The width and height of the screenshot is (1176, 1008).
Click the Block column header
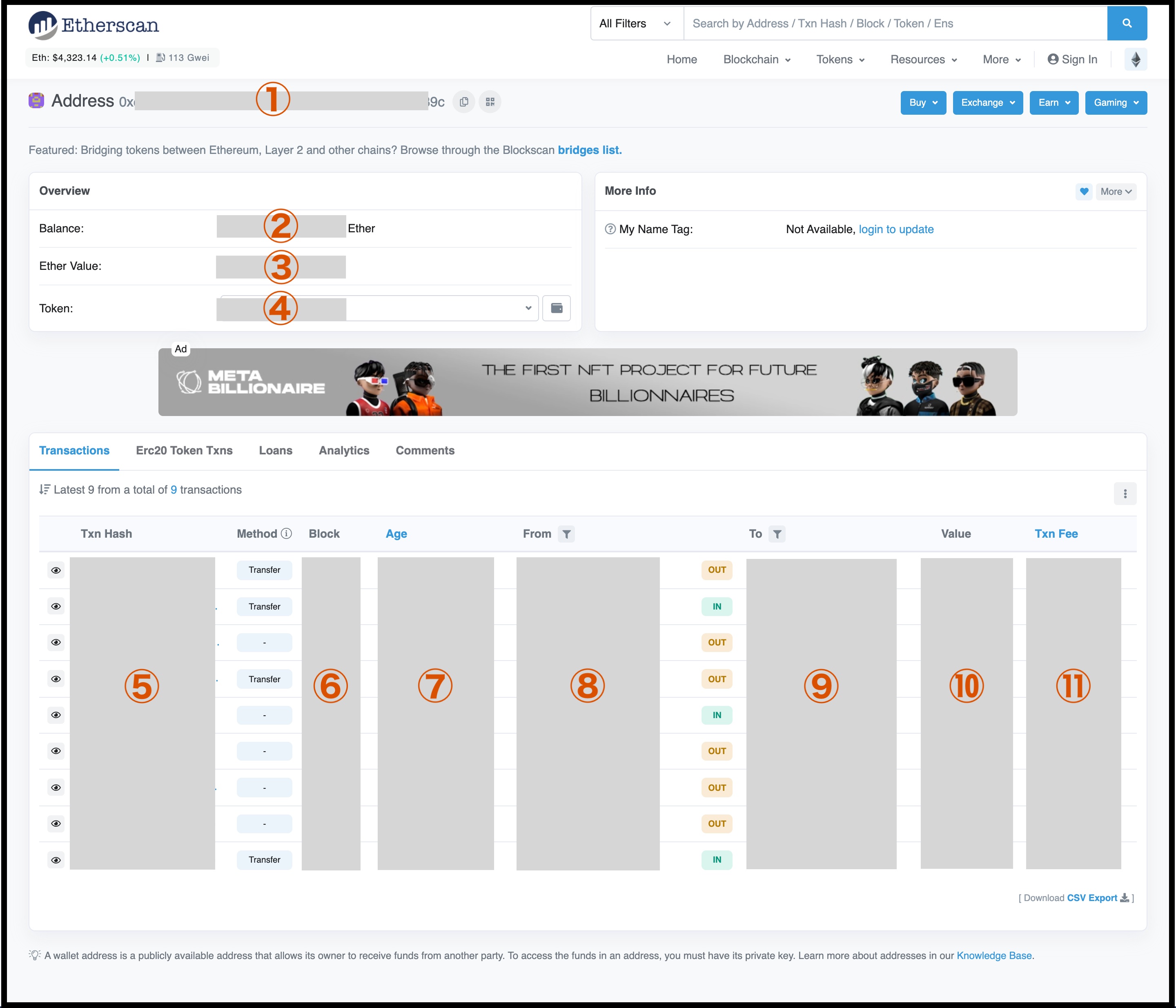(324, 534)
